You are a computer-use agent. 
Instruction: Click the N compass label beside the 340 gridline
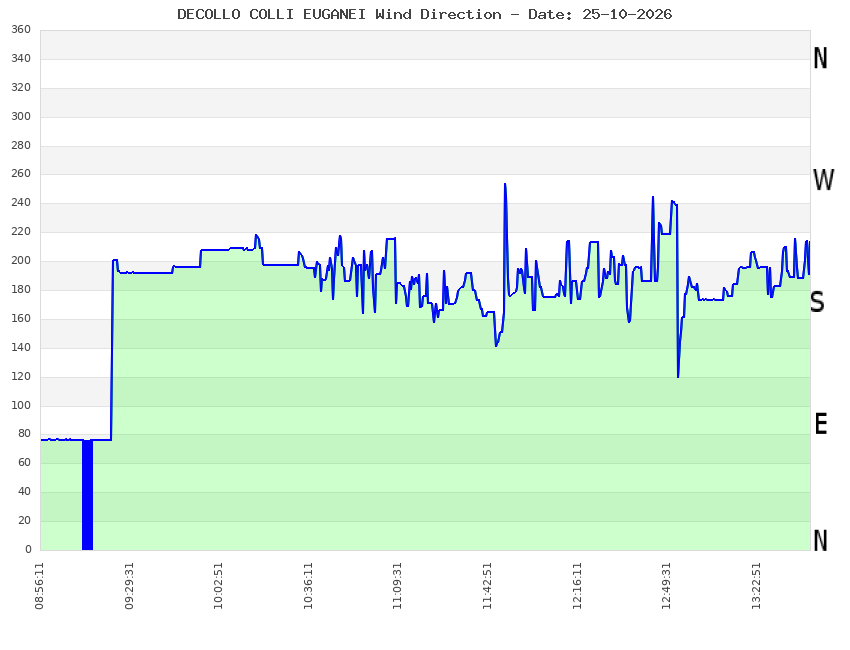(x=820, y=58)
